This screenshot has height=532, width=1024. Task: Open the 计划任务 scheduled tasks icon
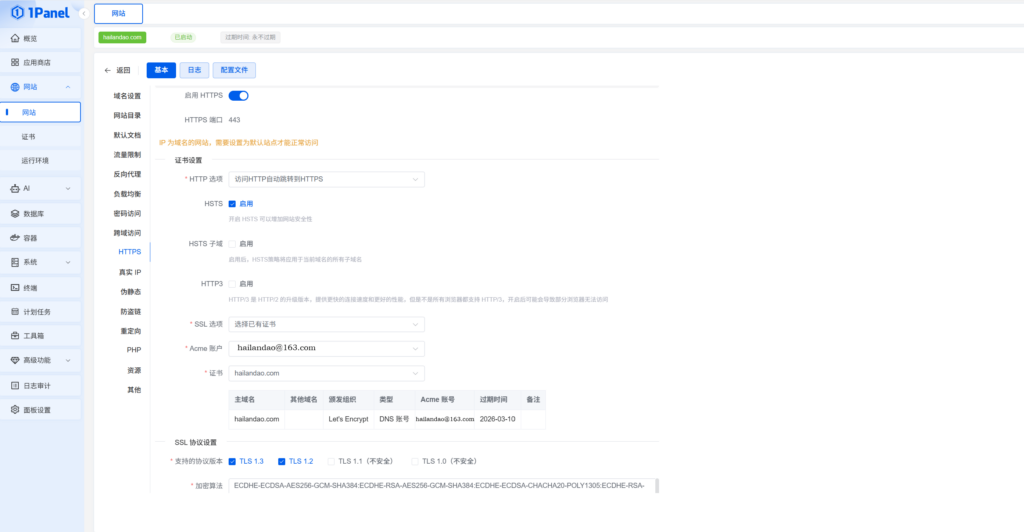pos(15,312)
